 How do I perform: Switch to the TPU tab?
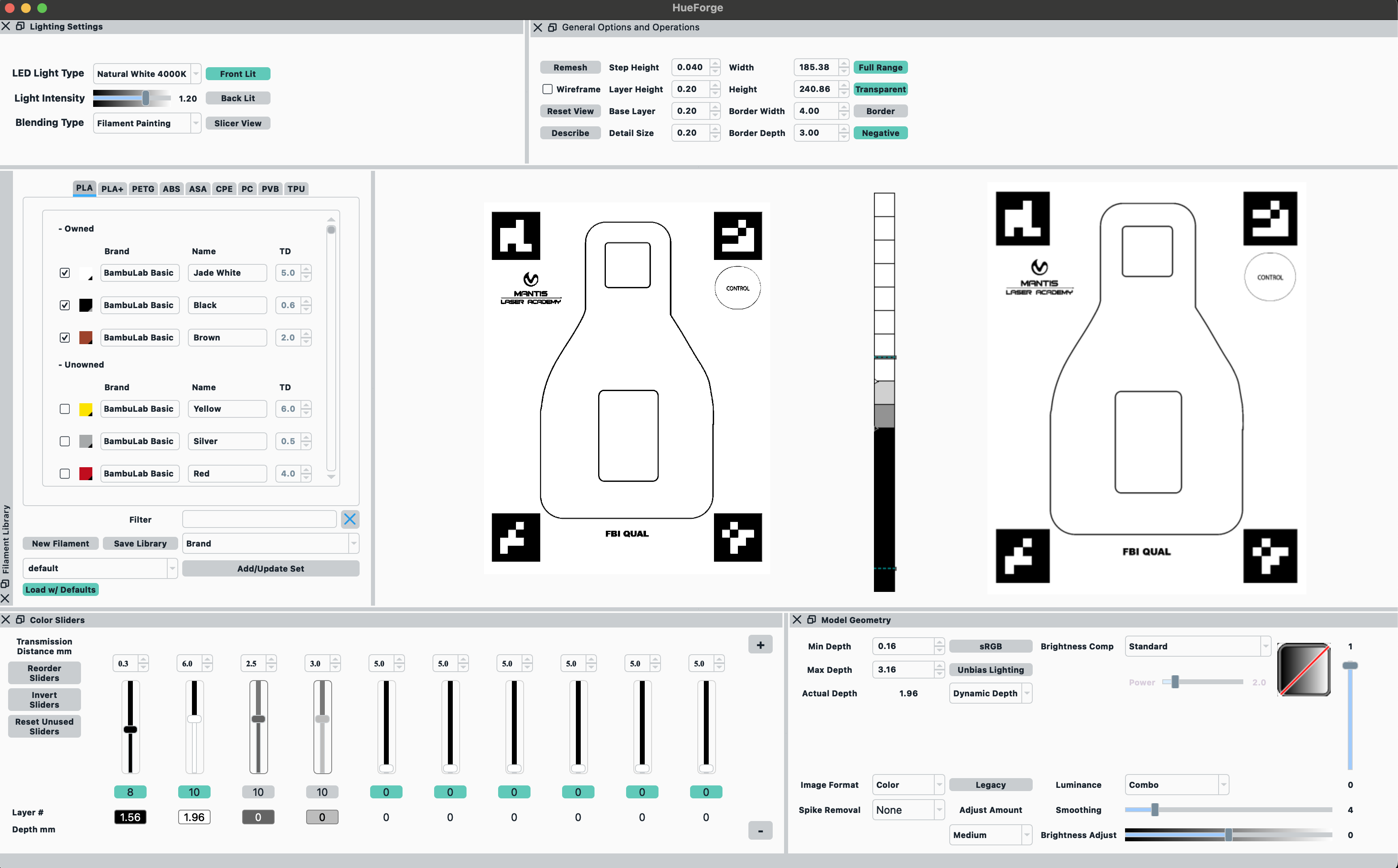(x=296, y=189)
